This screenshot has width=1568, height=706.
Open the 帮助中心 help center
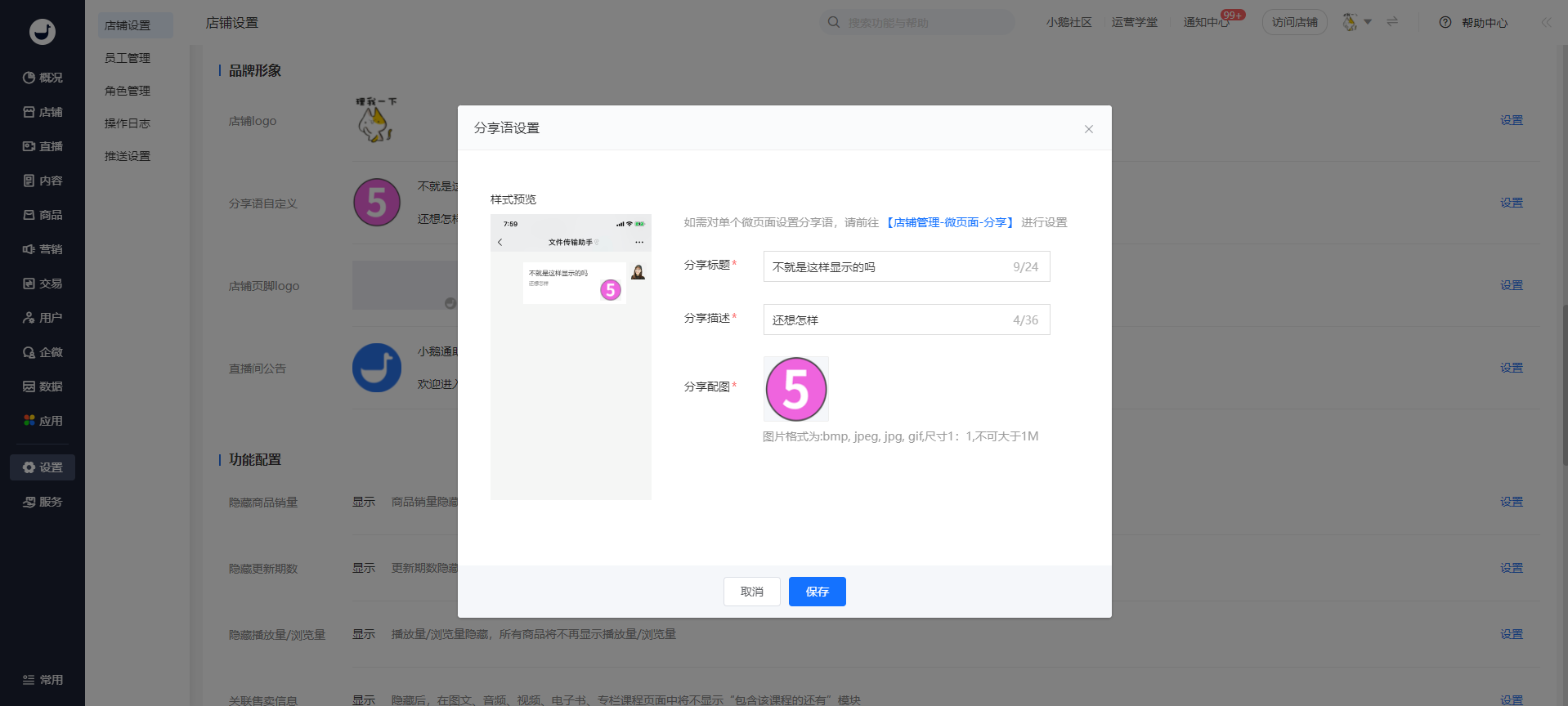click(1474, 22)
